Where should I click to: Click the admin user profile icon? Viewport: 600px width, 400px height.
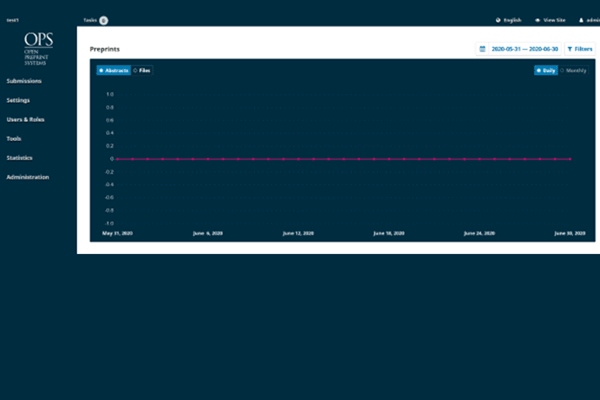(580, 19)
